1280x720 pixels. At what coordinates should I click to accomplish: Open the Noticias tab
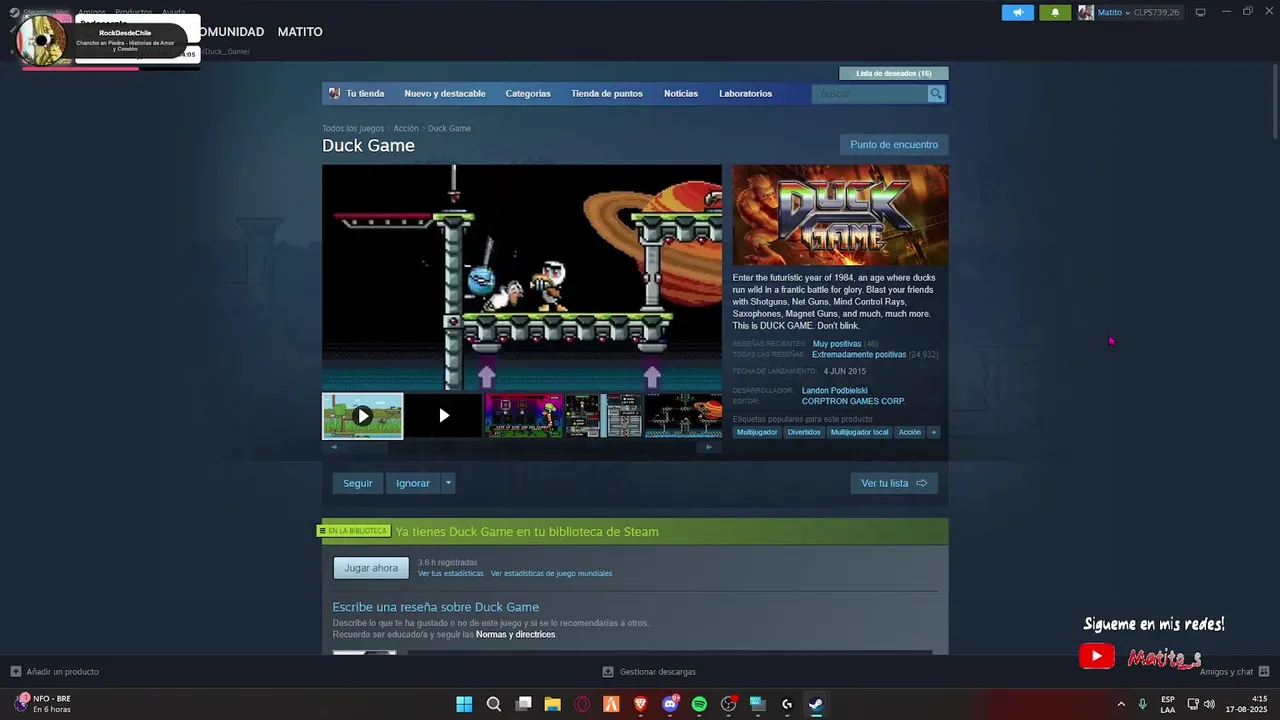[681, 93]
